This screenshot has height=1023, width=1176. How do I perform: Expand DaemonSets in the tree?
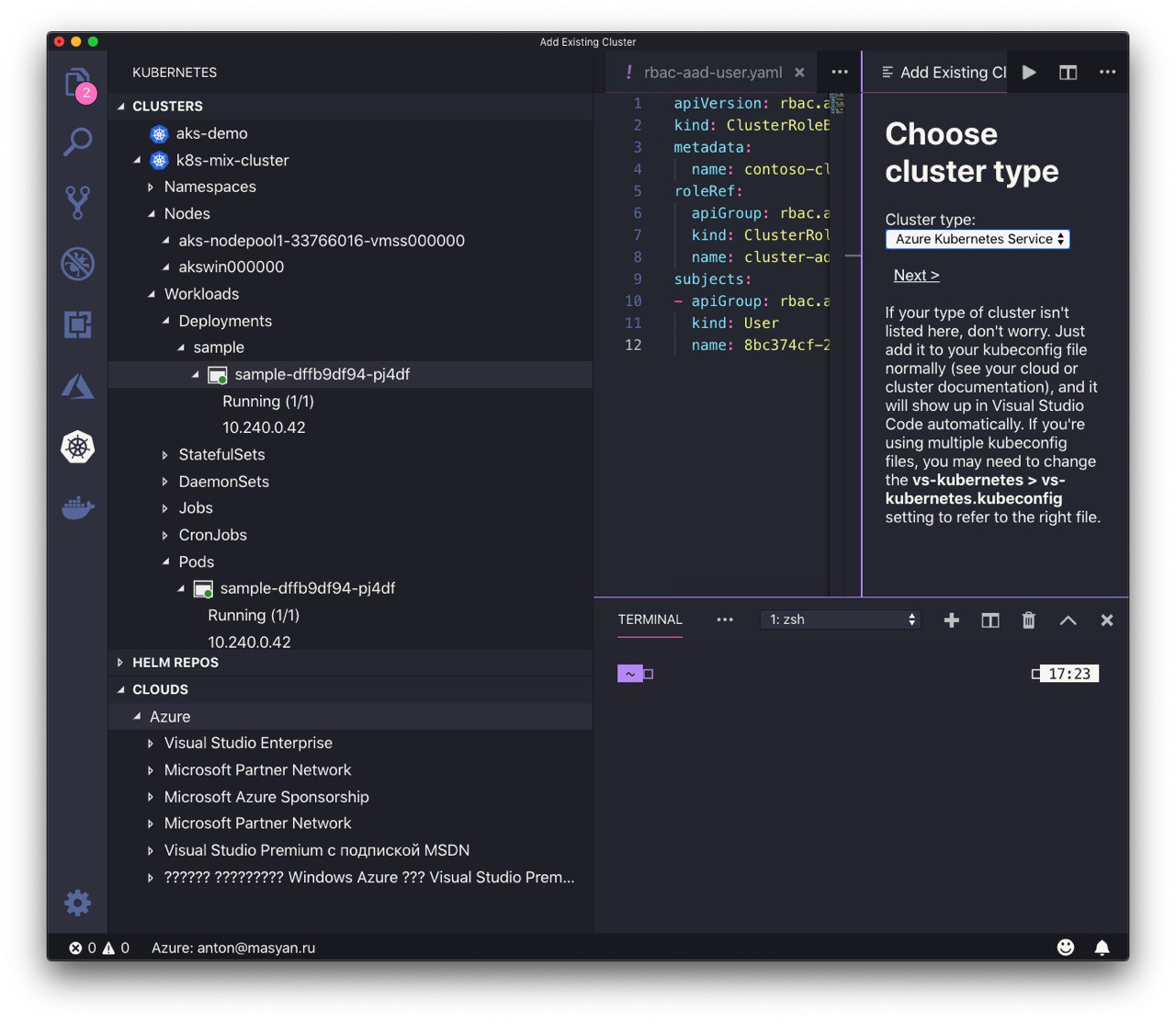click(165, 482)
